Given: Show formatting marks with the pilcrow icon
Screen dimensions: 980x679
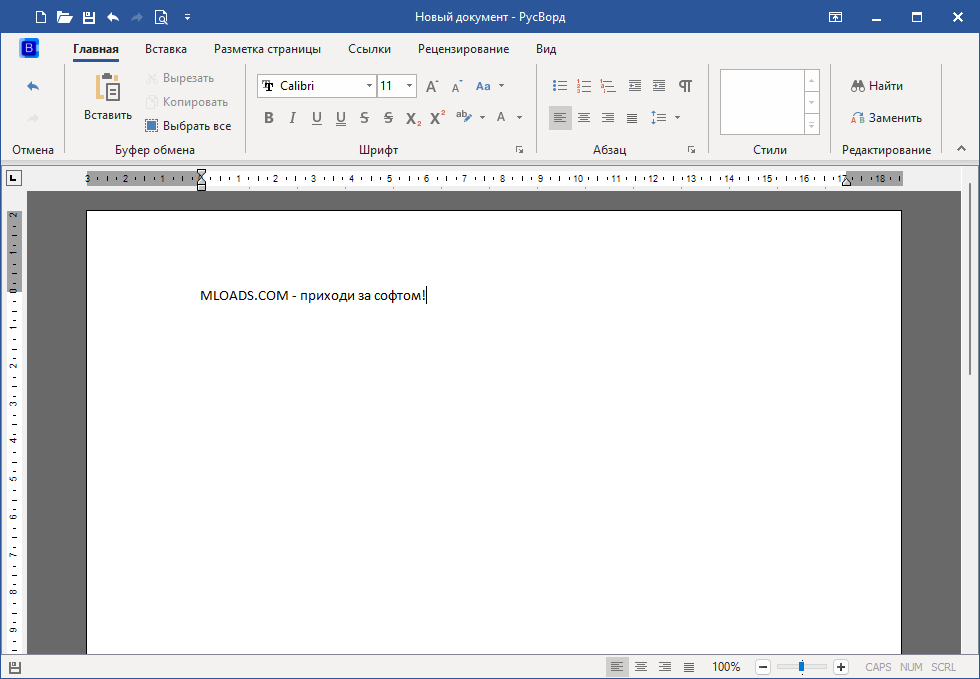Looking at the screenshot, I should coord(685,86).
